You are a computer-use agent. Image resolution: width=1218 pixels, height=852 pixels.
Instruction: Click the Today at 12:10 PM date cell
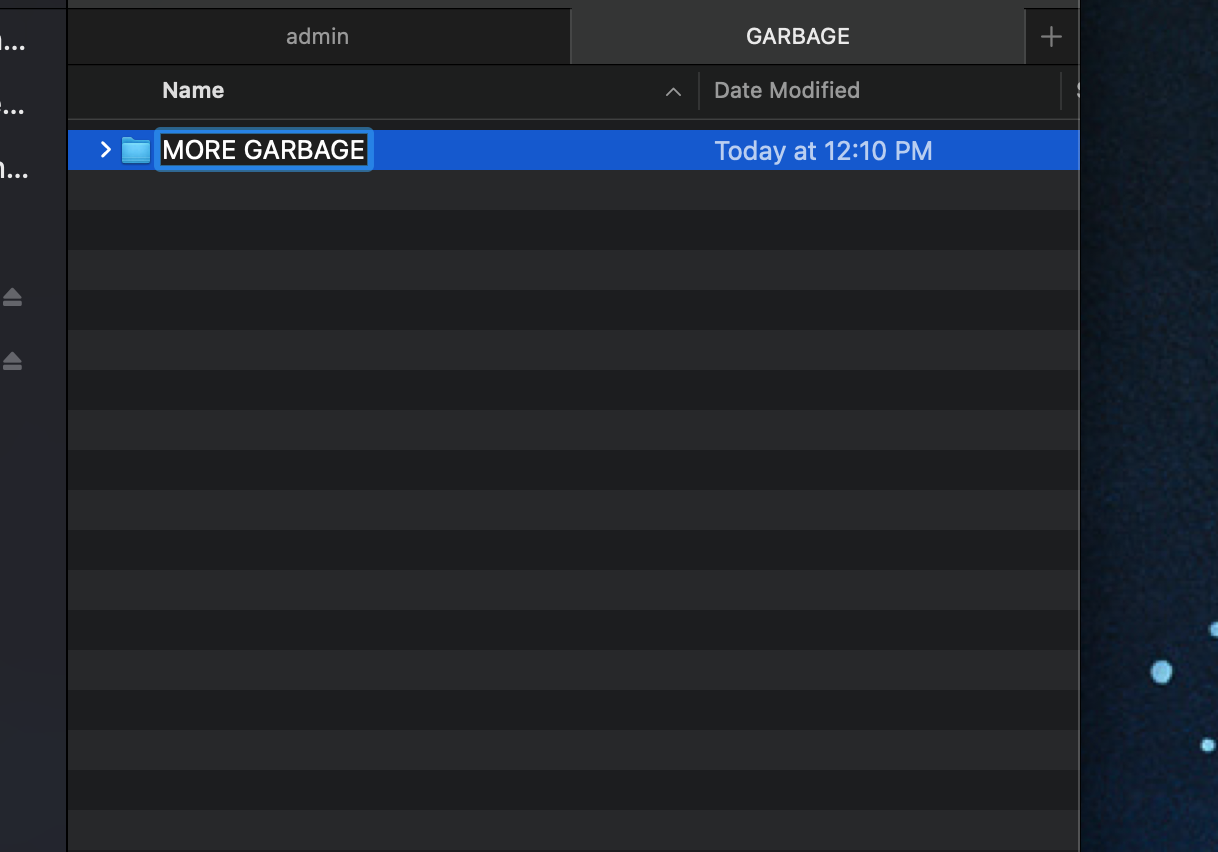pos(823,151)
